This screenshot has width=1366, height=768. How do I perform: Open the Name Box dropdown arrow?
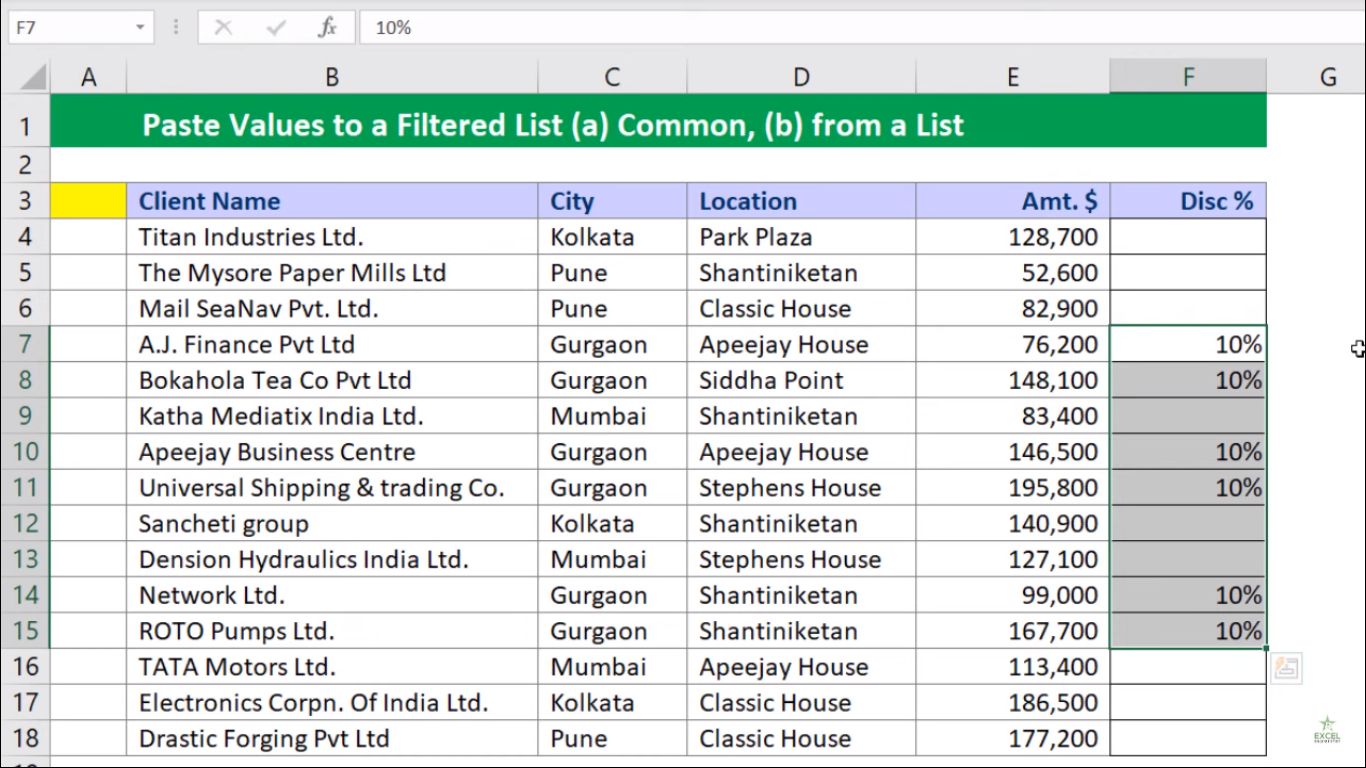click(140, 27)
